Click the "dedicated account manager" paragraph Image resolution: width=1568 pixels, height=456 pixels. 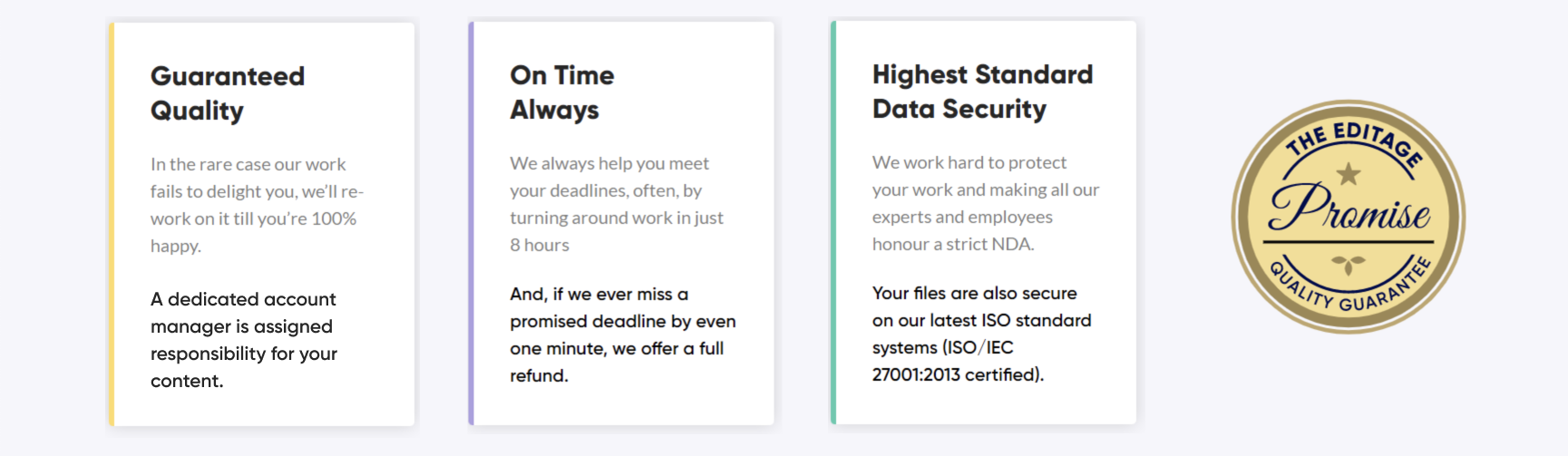point(244,340)
